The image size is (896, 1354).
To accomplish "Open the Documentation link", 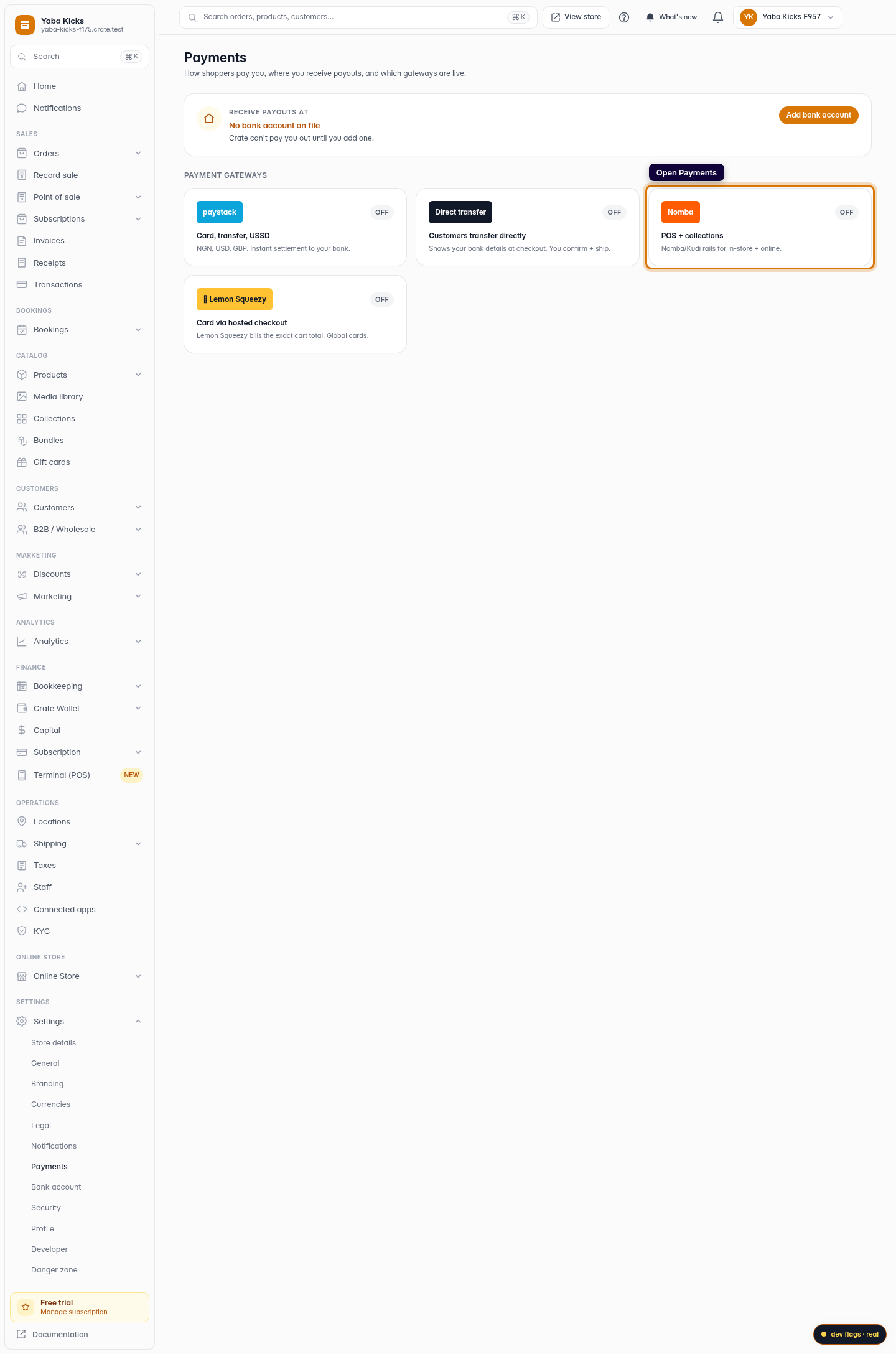I will pyautogui.click(x=60, y=1334).
